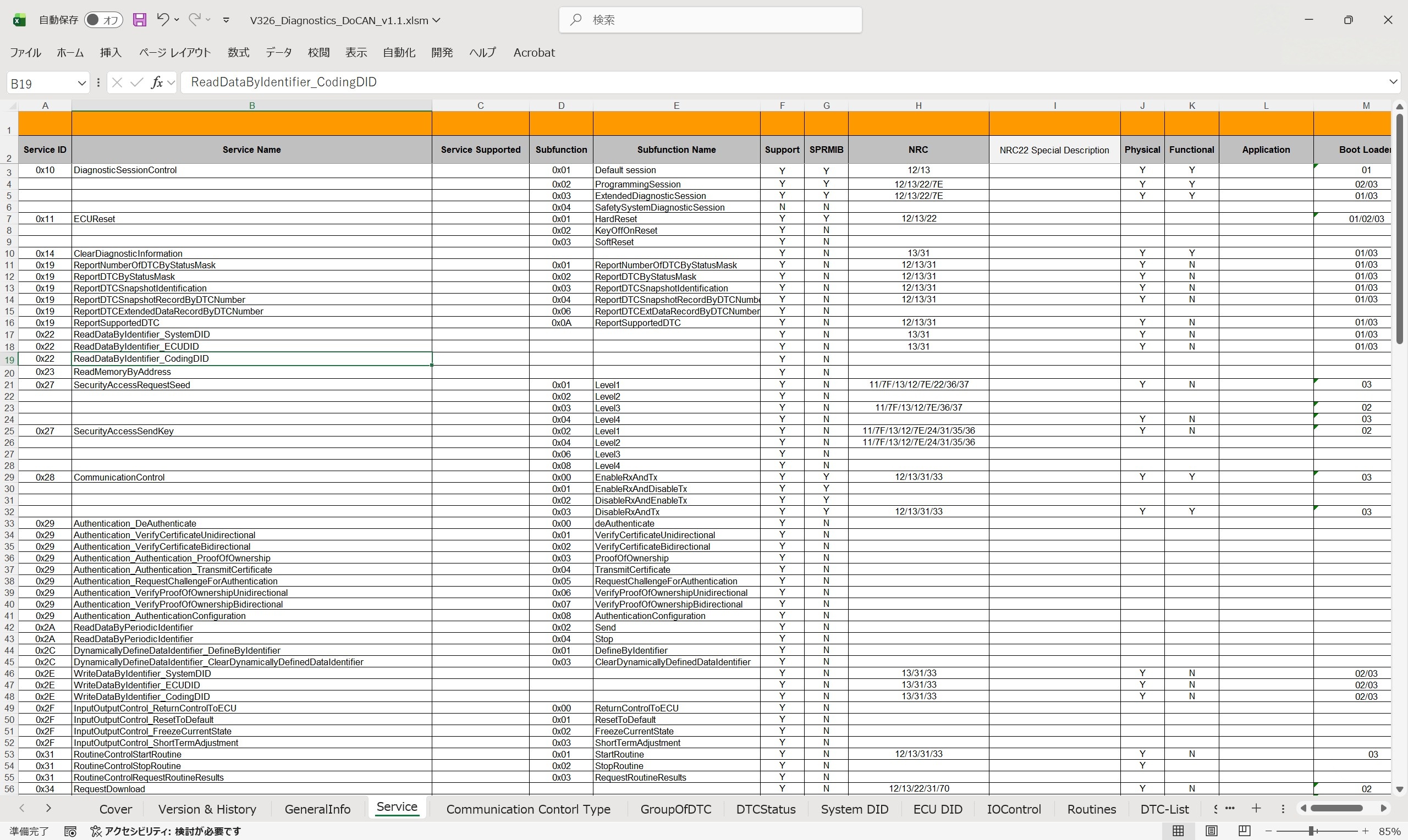
Task: Open the Acrobat ribbon tab
Action: tap(534, 53)
